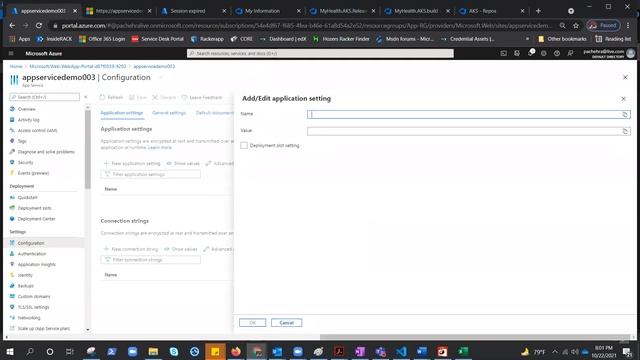Reload the page with browser refresh
The height and width of the screenshot is (360, 640).
tap(39, 25)
